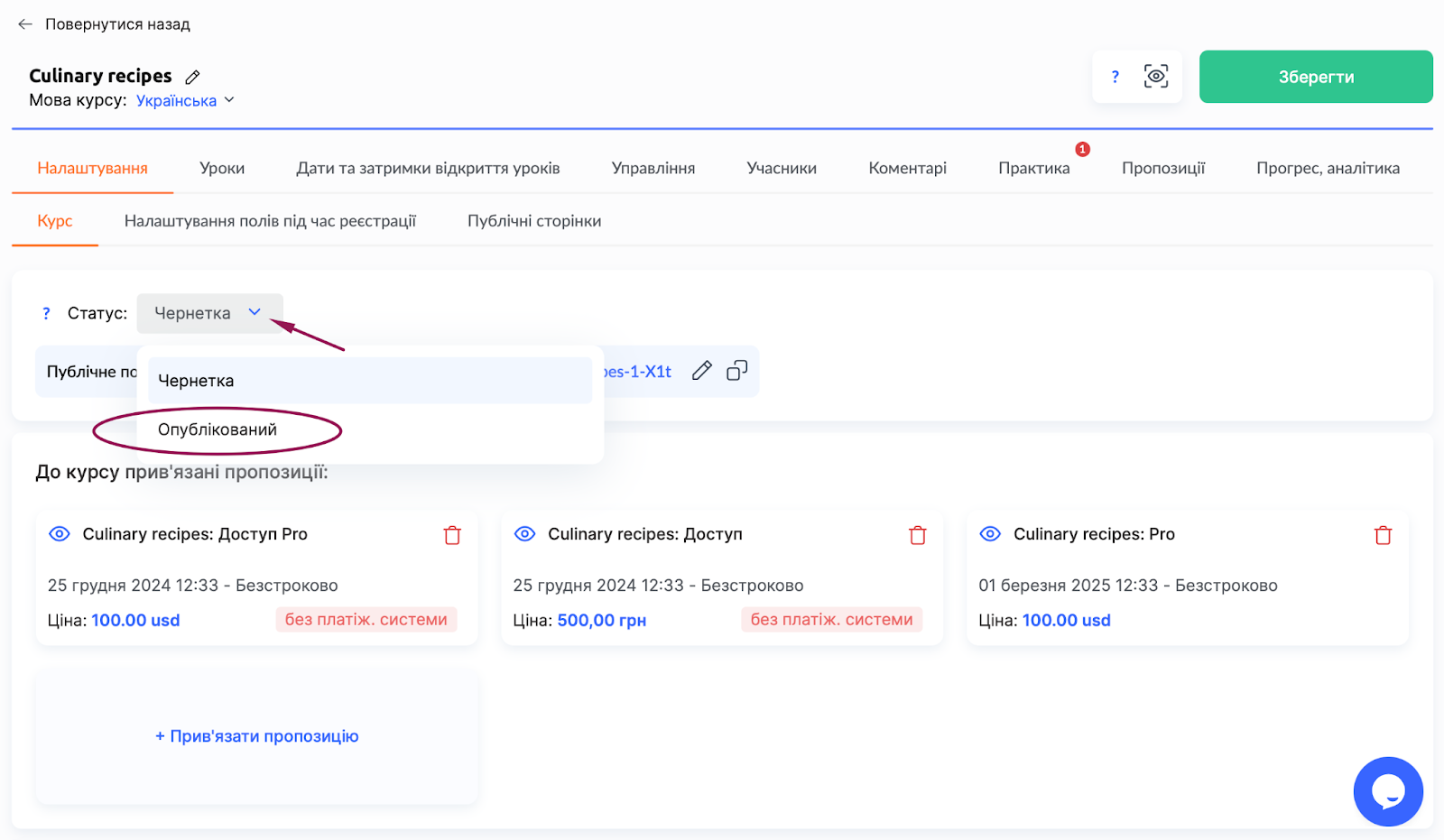Copy the public link
This screenshot has height=840, width=1444.
point(737,371)
